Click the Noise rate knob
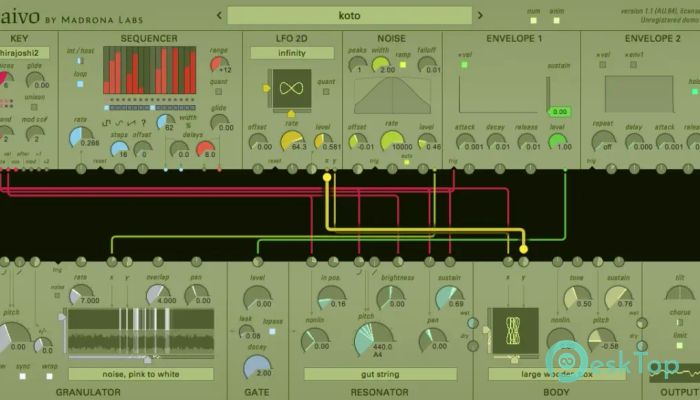Image resolution: width=700 pixels, height=400 pixels. tap(392, 142)
